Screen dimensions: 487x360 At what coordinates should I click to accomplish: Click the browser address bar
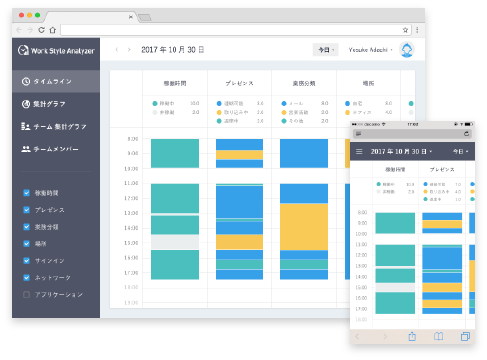232,30
